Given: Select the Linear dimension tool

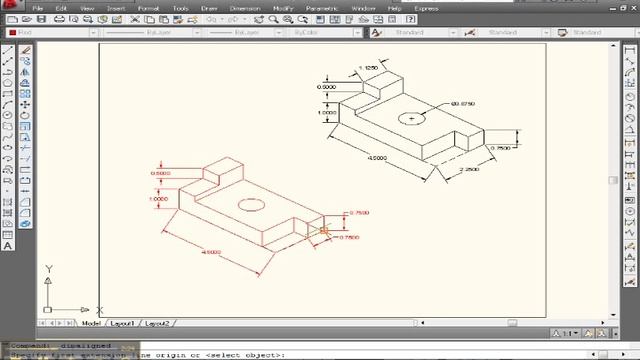Looking at the screenshot, I should [x=630, y=51].
